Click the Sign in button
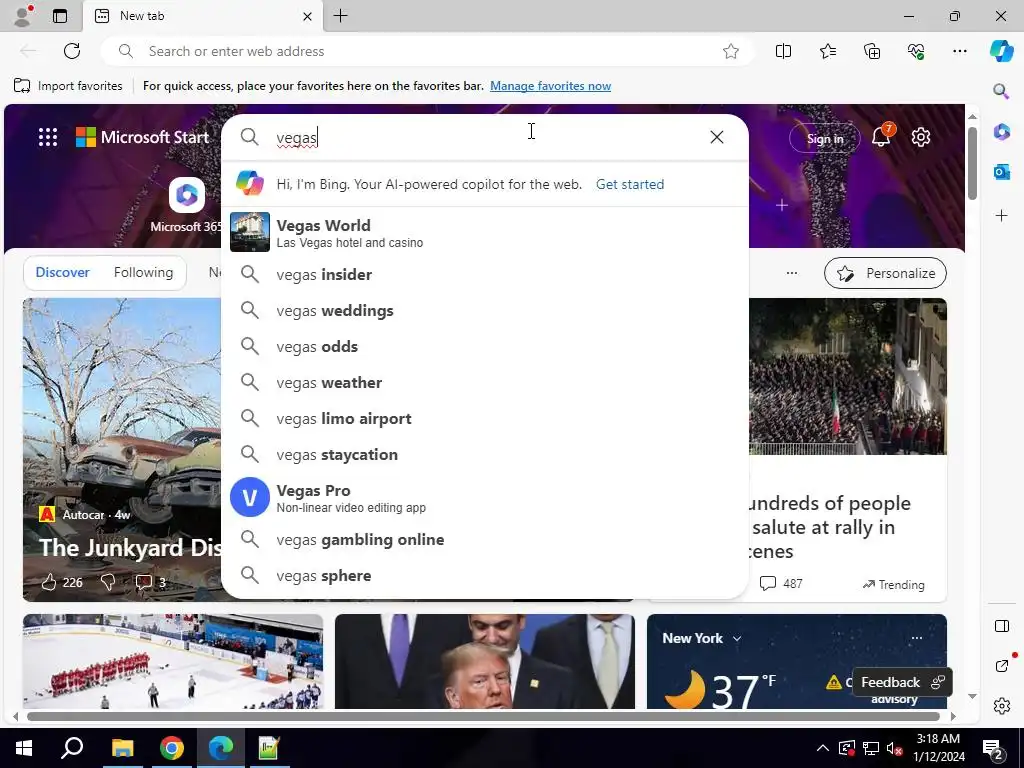Image resolution: width=1024 pixels, height=768 pixels. [x=825, y=138]
